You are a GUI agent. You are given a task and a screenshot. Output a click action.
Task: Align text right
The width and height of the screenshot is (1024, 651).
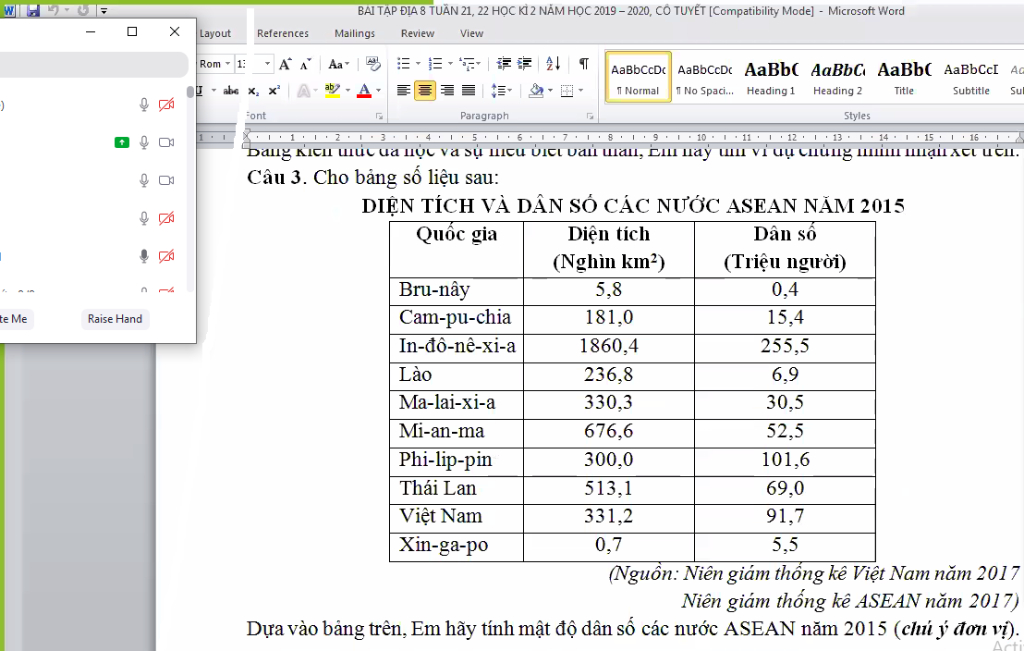pos(447,91)
